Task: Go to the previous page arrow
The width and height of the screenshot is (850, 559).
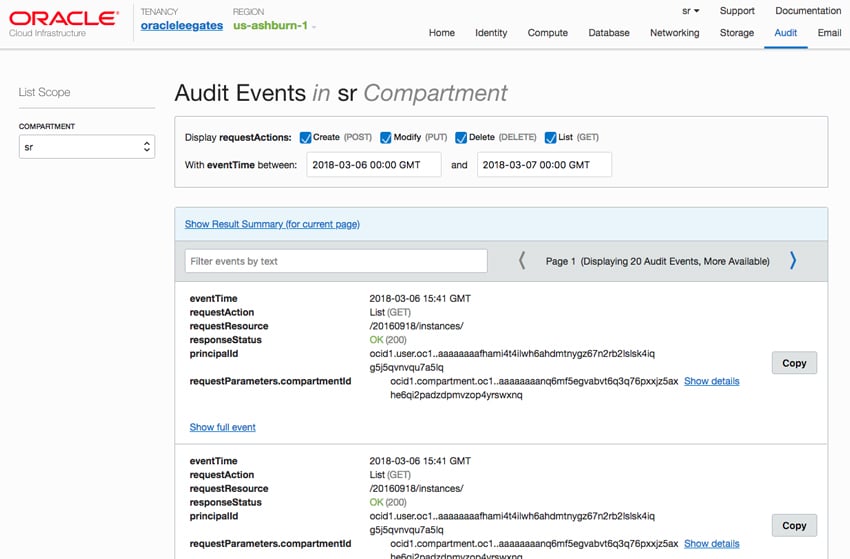Action: (x=521, y=261)
